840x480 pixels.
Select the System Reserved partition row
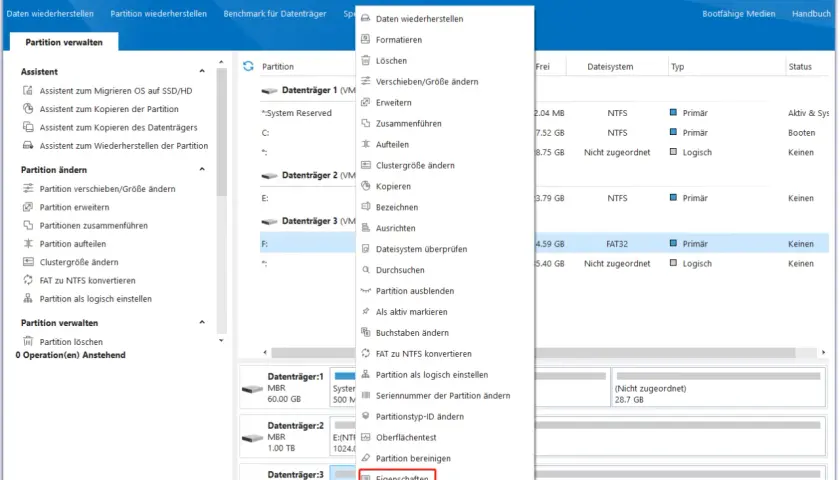pos(544,112)
